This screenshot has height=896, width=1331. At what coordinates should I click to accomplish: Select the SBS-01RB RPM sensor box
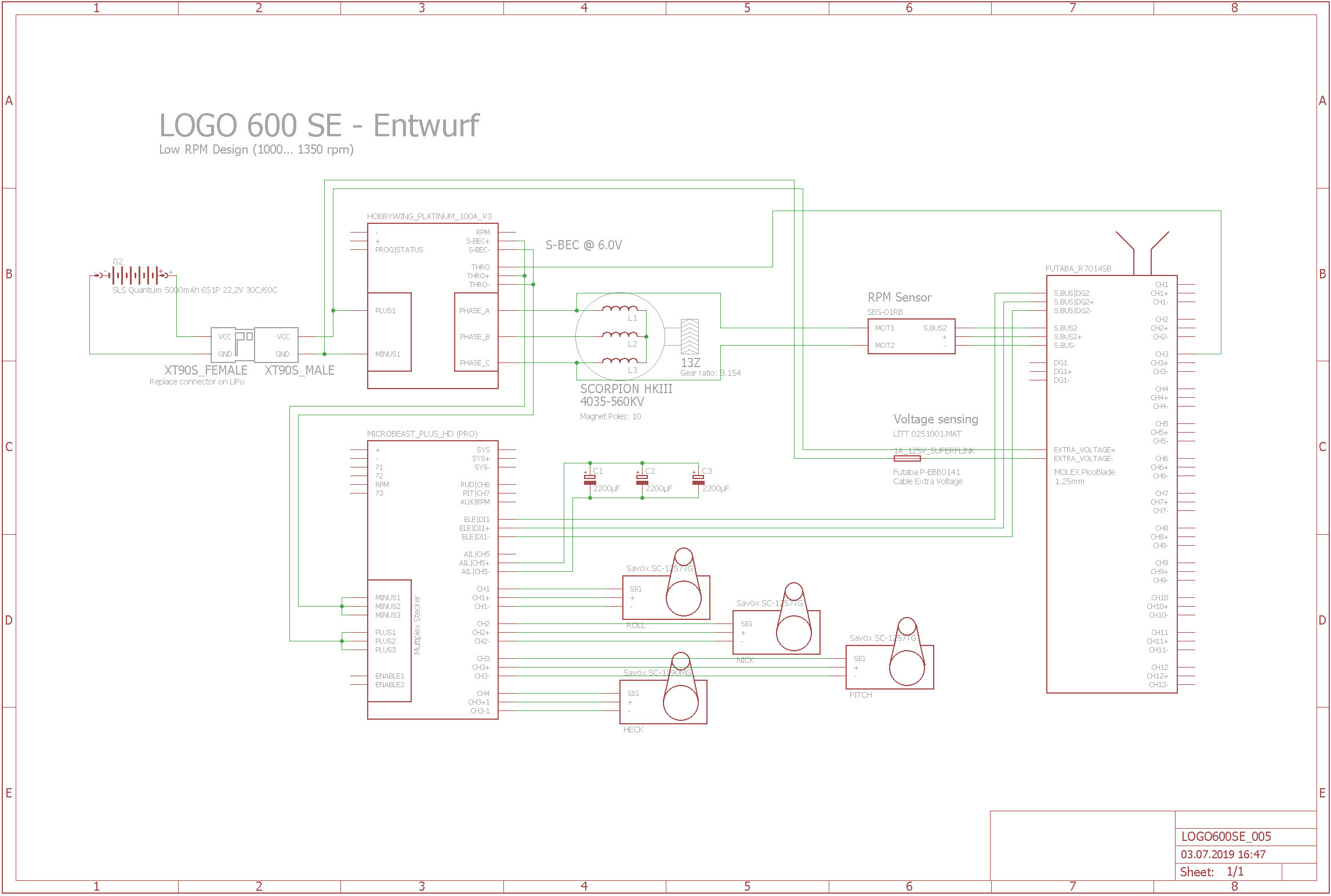[911, 336]
